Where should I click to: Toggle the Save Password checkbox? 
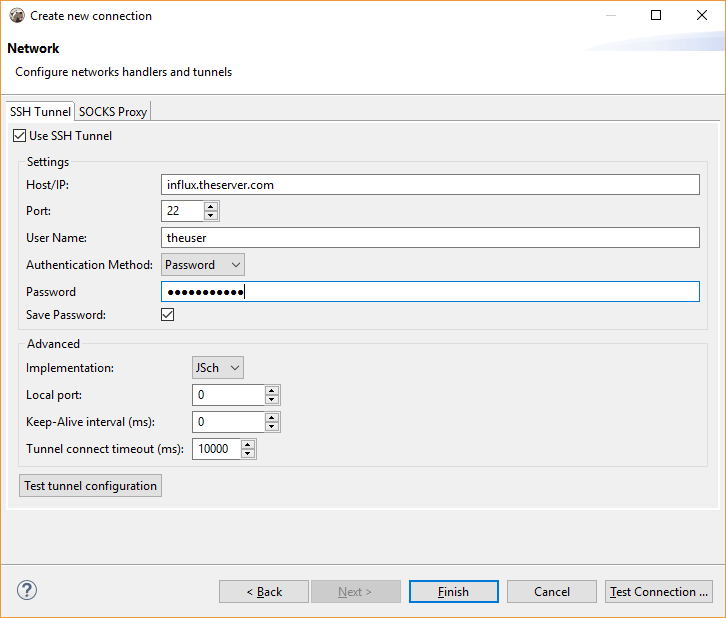point(168,315)
